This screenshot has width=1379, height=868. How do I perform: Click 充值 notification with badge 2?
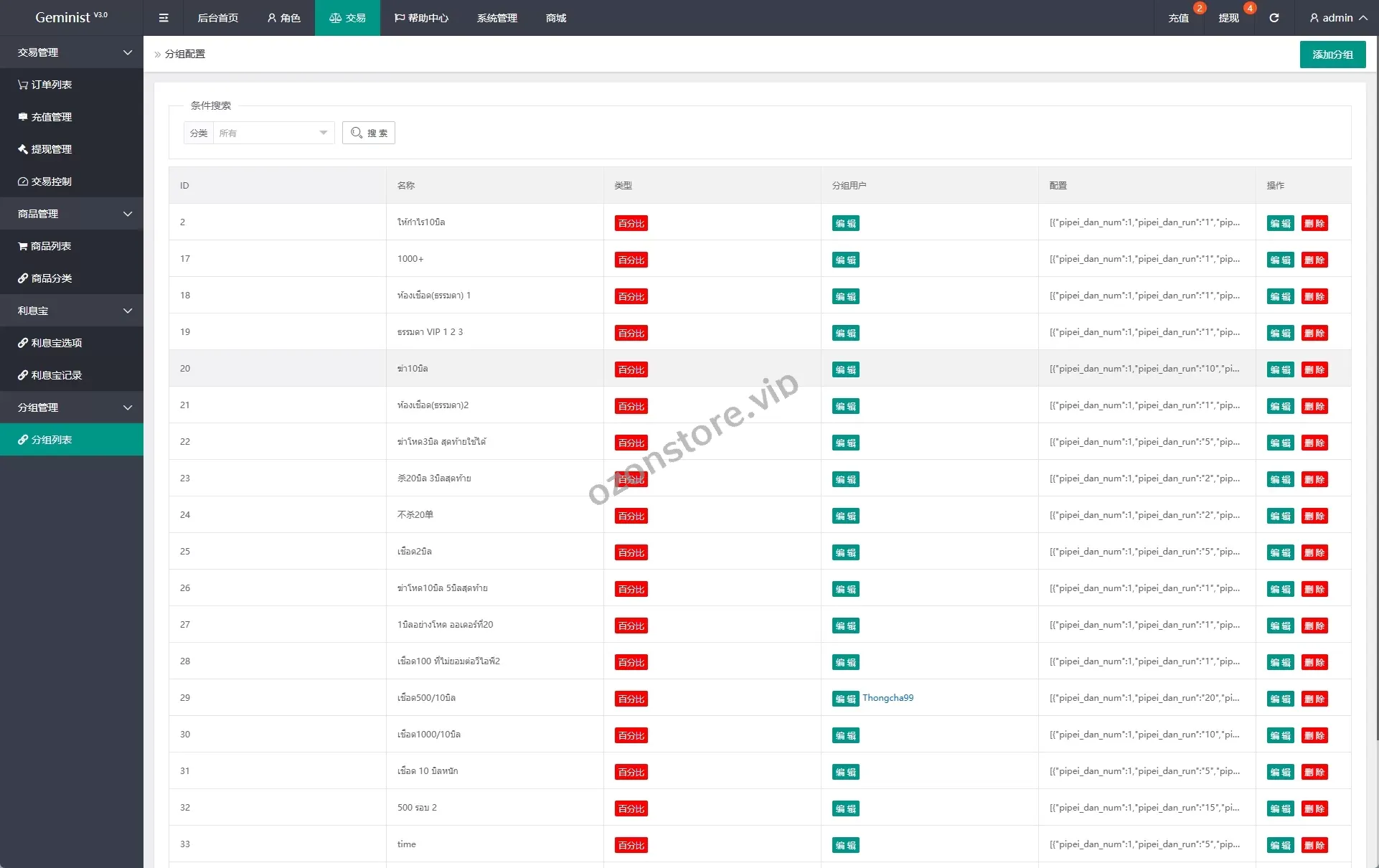click(x=1178, y=18)
